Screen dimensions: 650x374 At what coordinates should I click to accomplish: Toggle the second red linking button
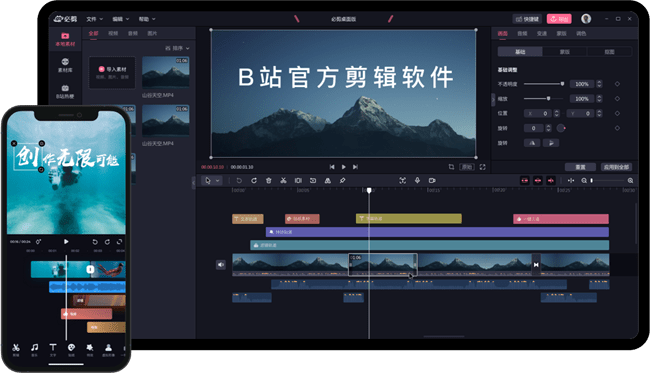538,180
